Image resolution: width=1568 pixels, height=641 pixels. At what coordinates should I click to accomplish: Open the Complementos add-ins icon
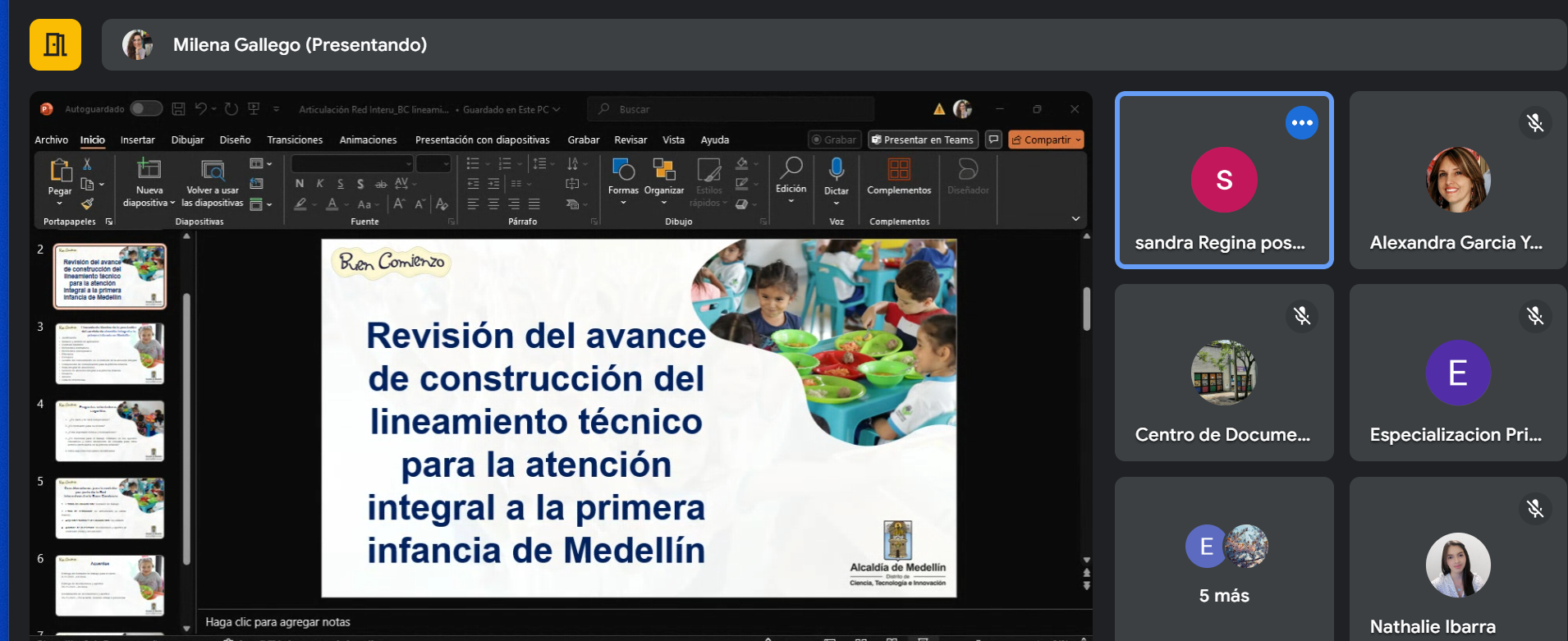point(899,170)
